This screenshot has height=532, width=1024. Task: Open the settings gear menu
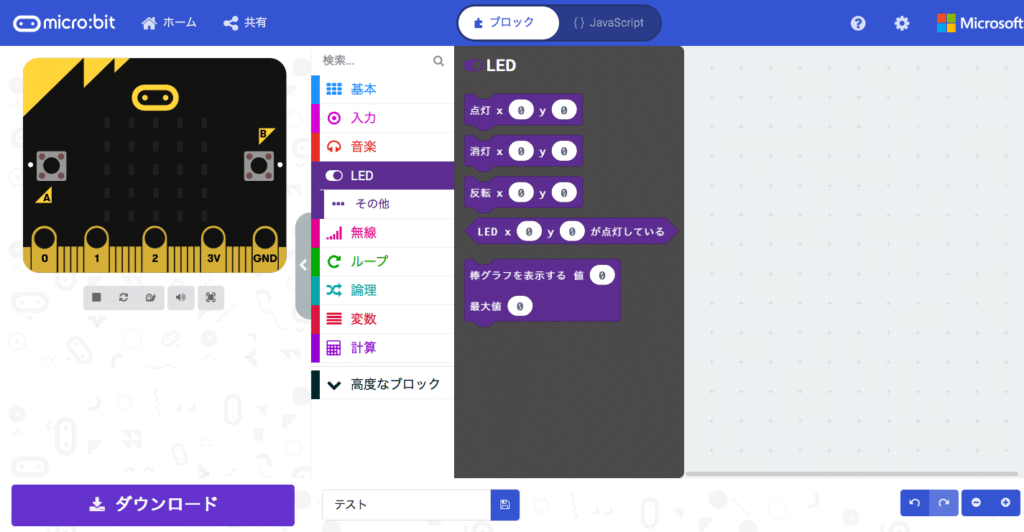[902, 23]
